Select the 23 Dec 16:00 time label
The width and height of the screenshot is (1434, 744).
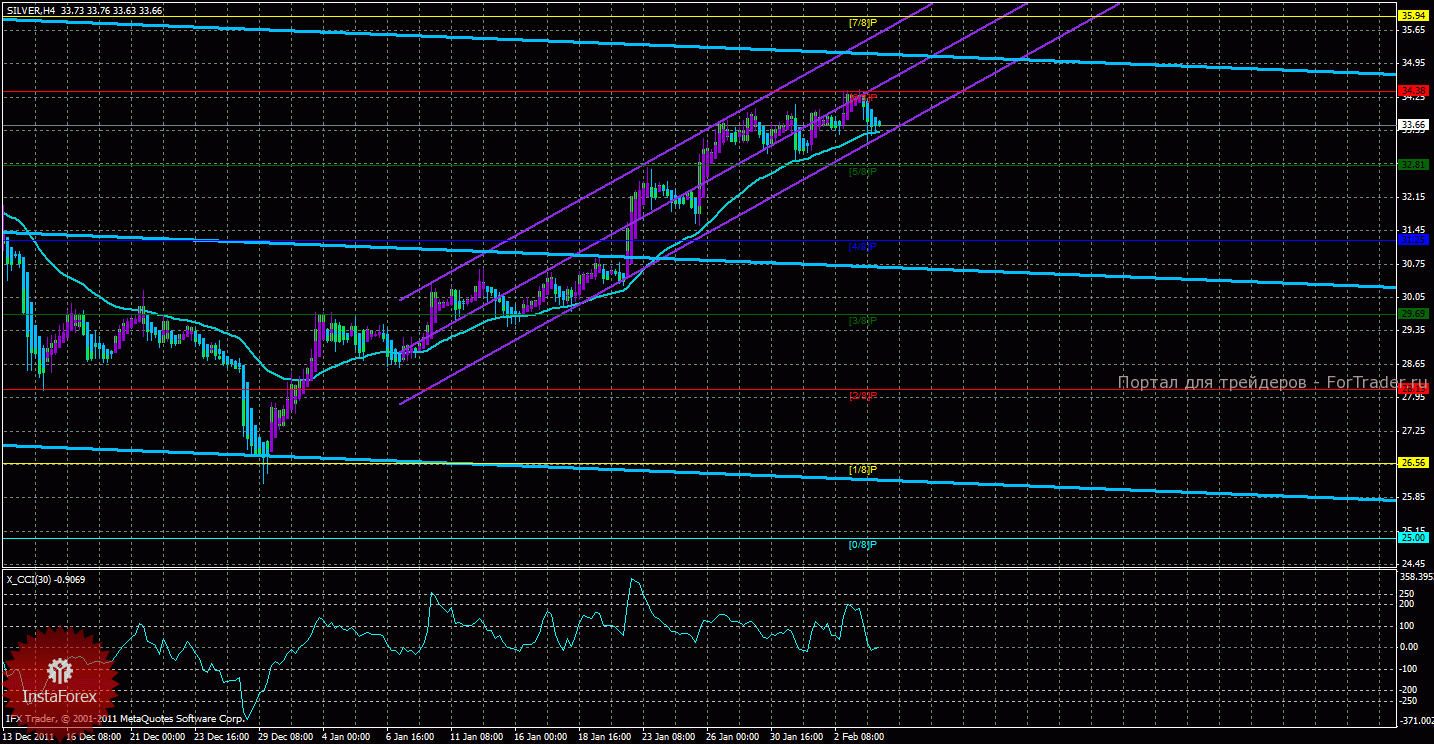pyautogui.click(x=220, y=737)
